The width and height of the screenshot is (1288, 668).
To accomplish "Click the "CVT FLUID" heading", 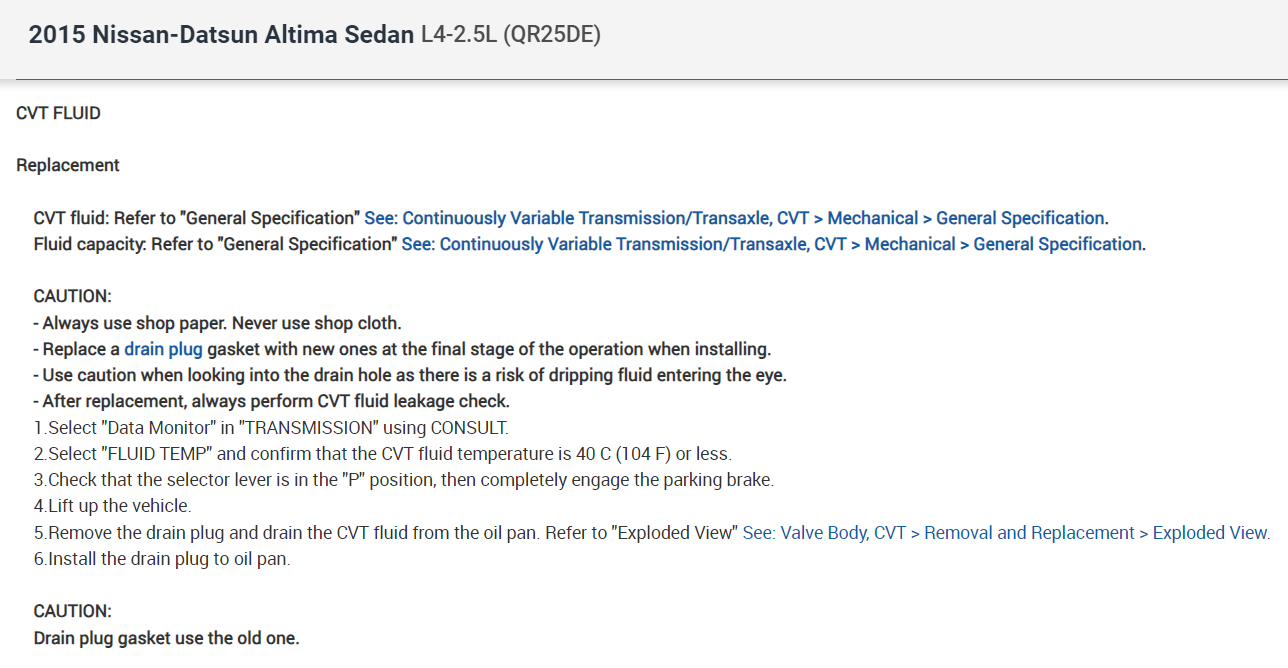I will tap(58, 113).
